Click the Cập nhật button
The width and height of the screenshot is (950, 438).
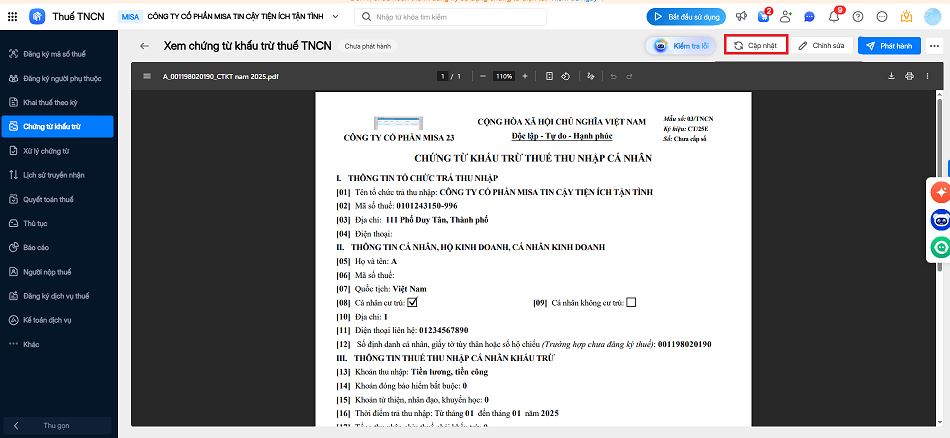[756, 45]
